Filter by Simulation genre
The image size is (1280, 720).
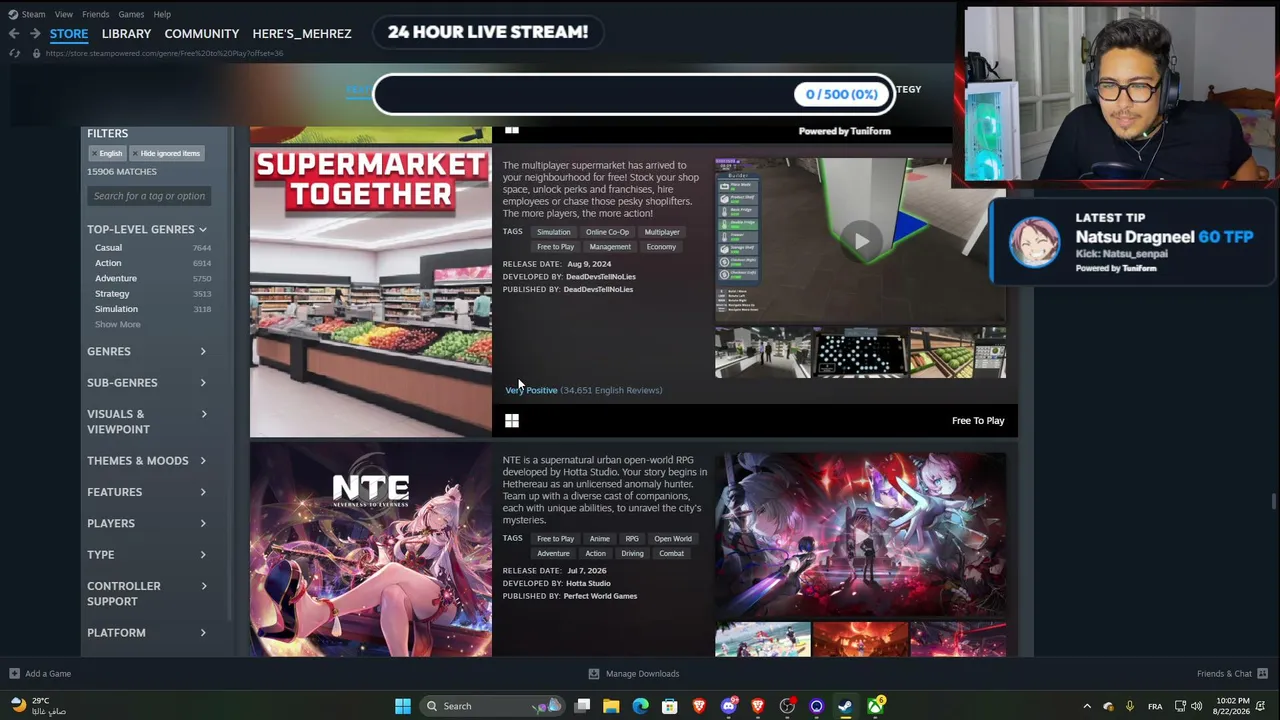click(x=116, y=309)
